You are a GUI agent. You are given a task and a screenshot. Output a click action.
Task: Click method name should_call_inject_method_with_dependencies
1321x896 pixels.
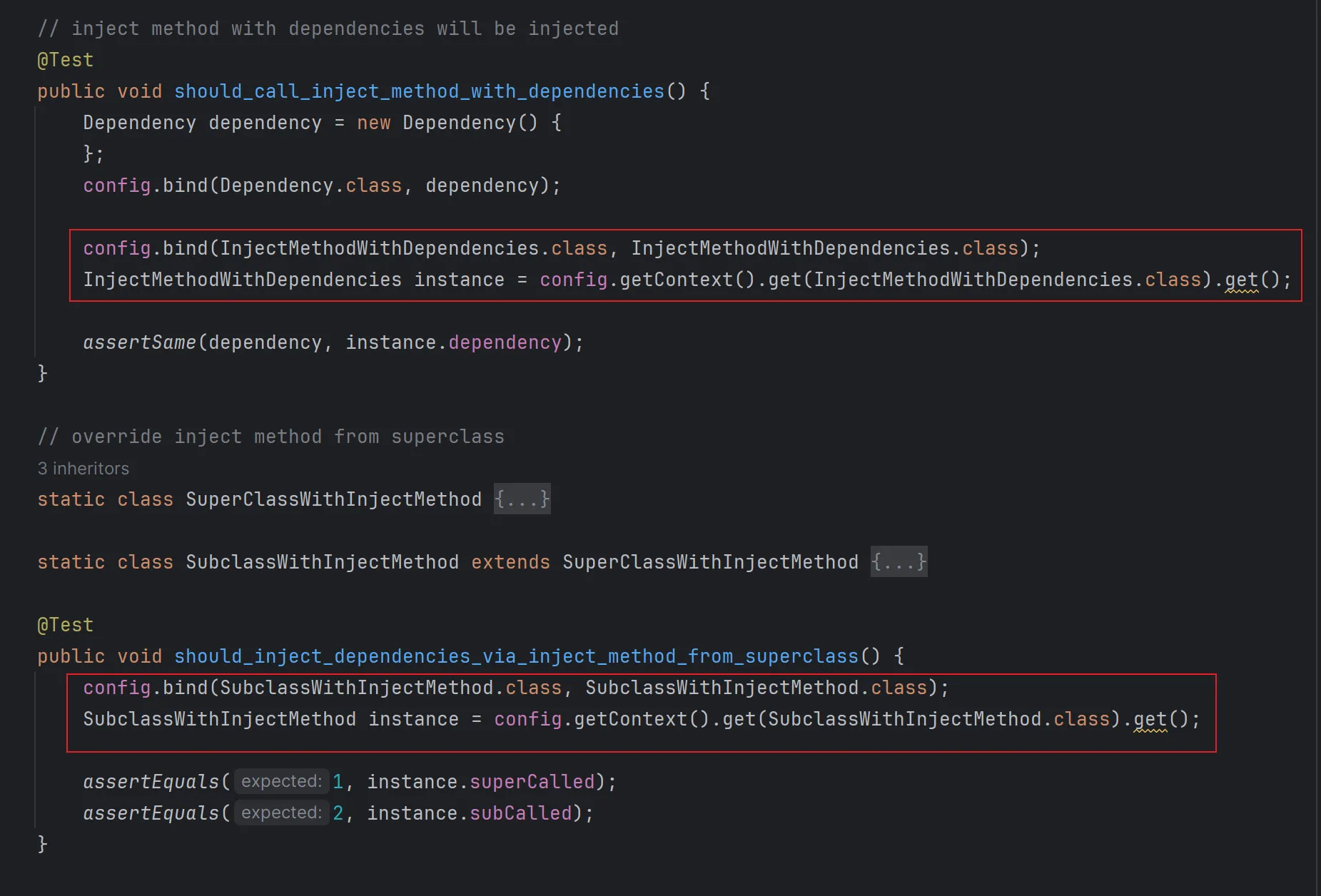click(419, 91)
